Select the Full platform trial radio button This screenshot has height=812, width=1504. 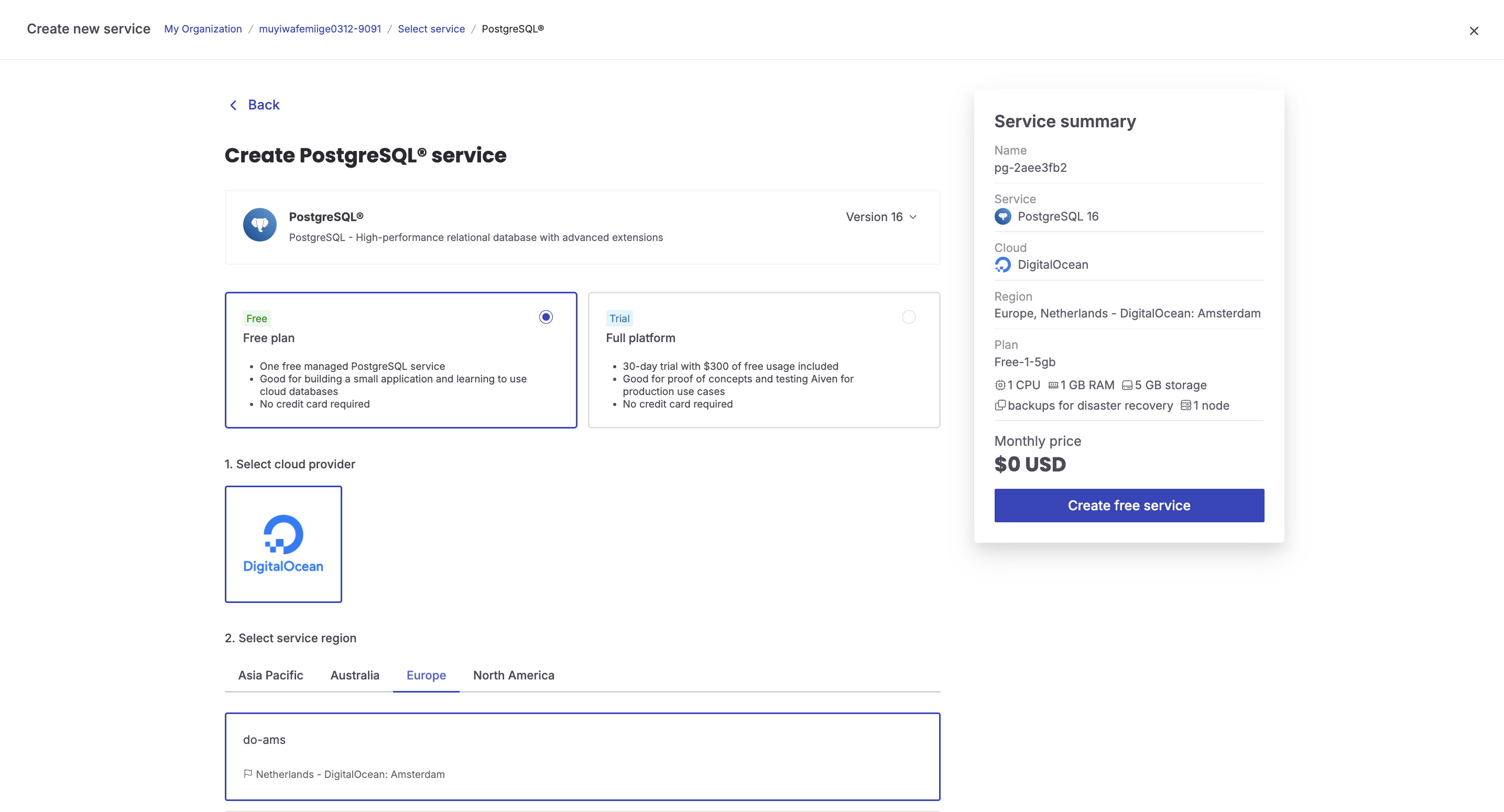point(909,317)
